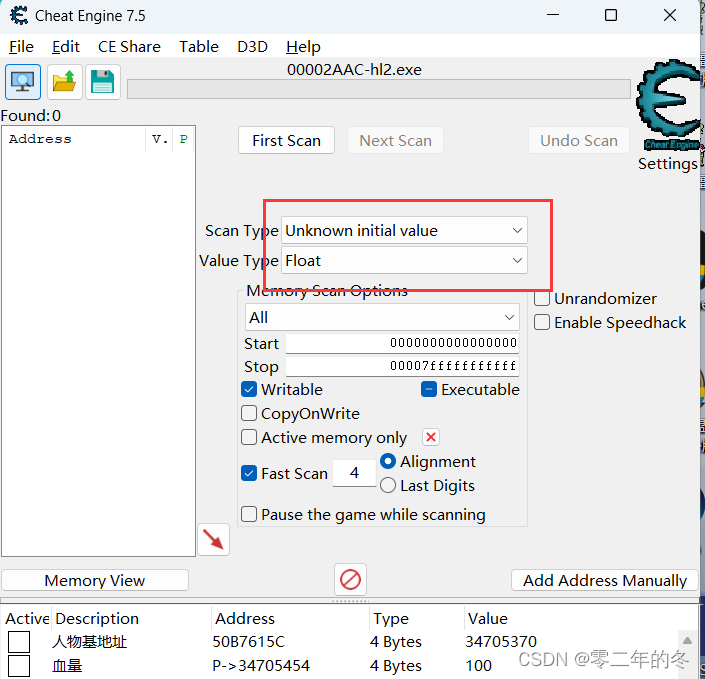
Task: Click the Stop address input field
Action: point(402,366)
